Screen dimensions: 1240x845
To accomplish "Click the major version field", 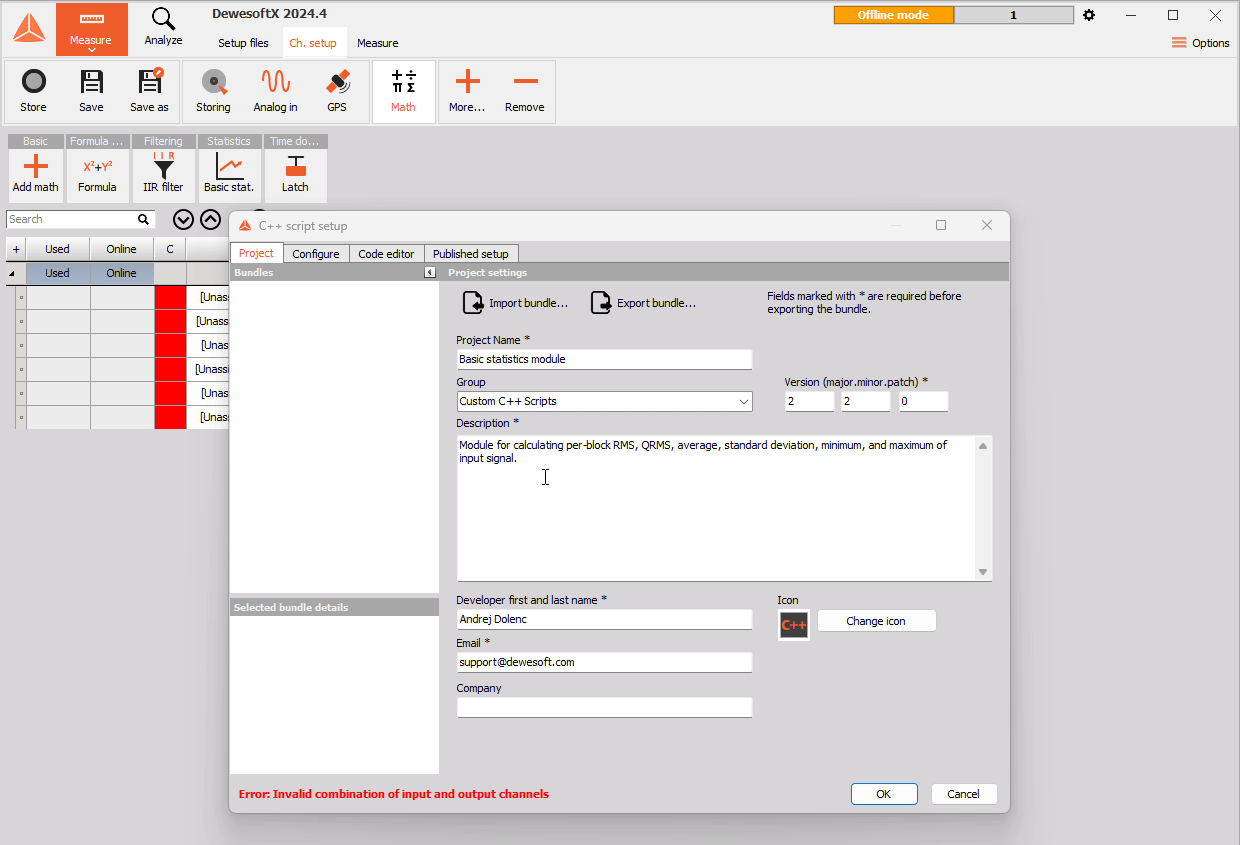I will 810,401.
